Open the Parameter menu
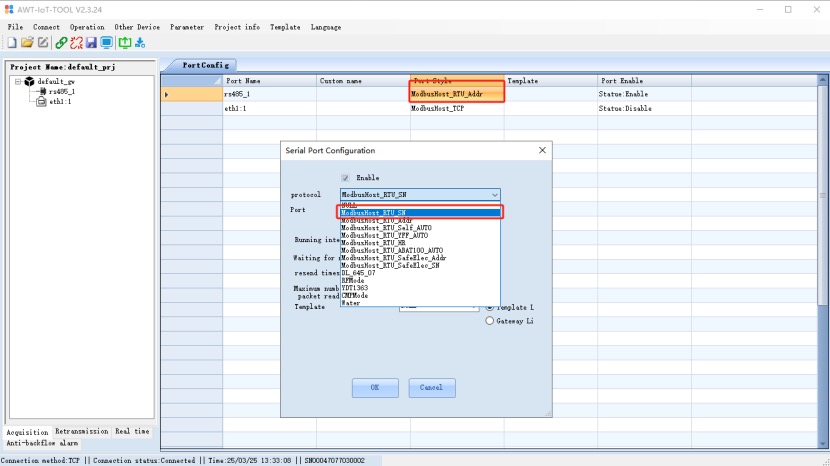The height and width of the screenshot is (466, 830). tap(187, 27)
